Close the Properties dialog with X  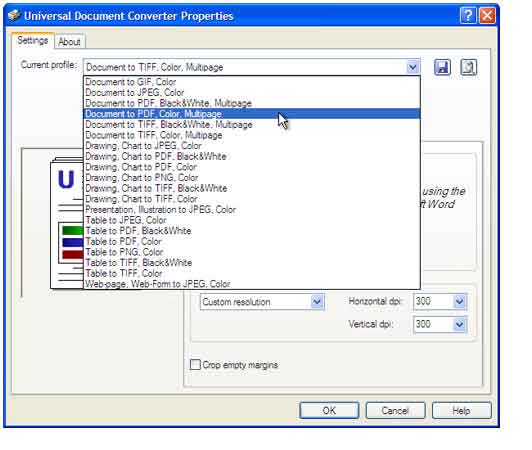(487, 16)
